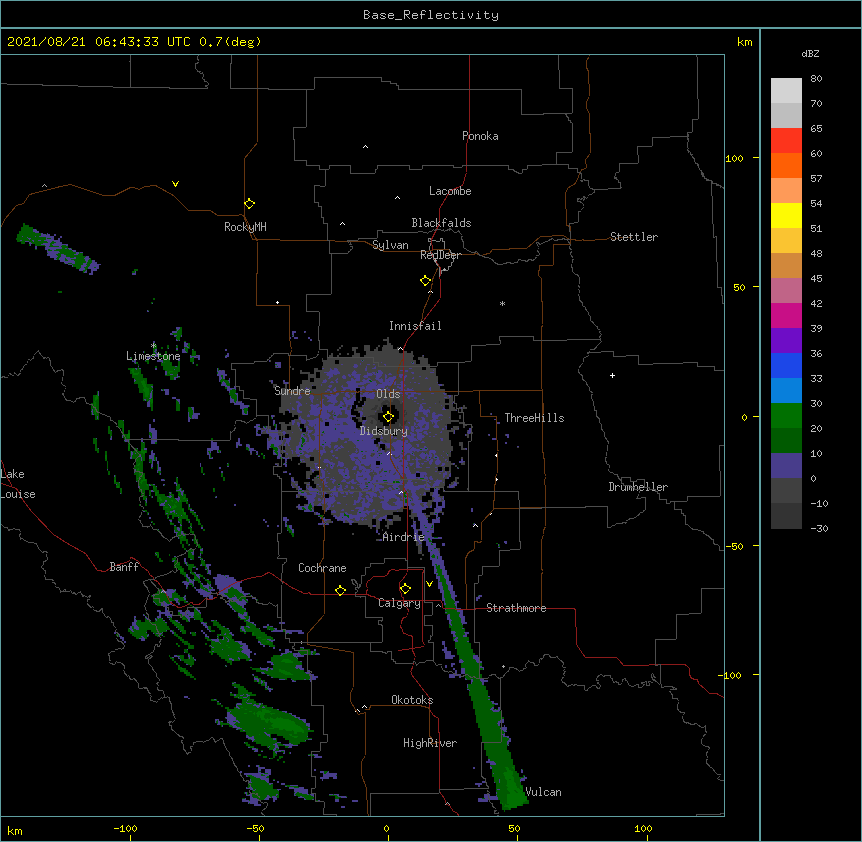Click the Strathmore town label
Viewport: 862px width, 842px height.
click(516, 608)
